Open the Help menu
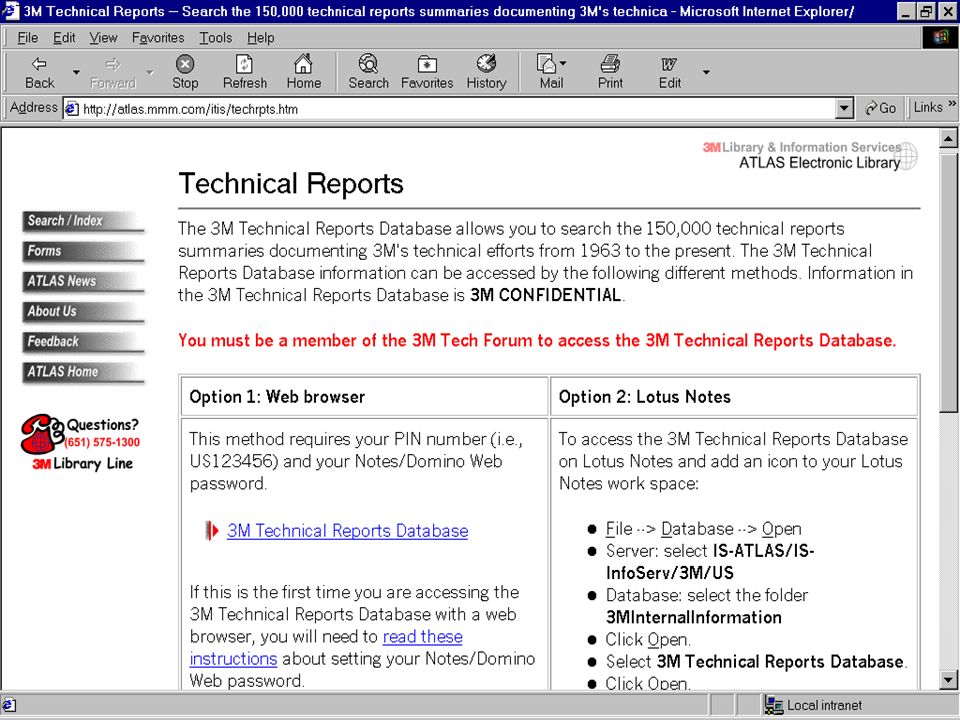This screenshot has height=720, width=960. click(261, 38)
